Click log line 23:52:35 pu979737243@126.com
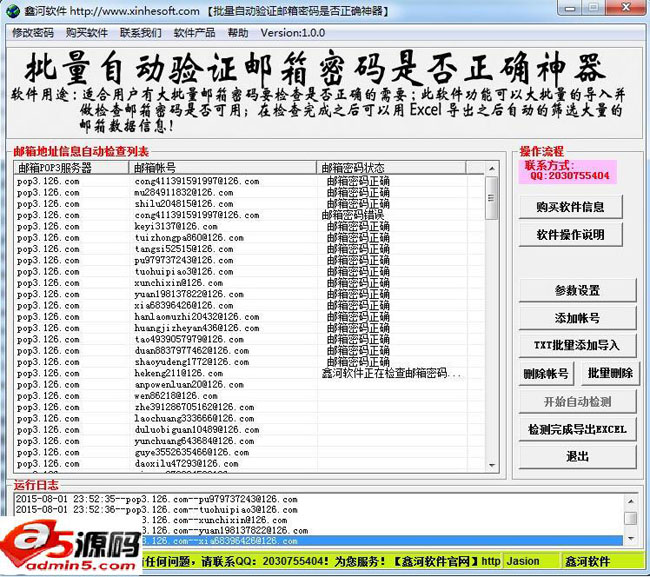Image resolution: width=650 pixels, height=577 pixels. tap(319, 499)
